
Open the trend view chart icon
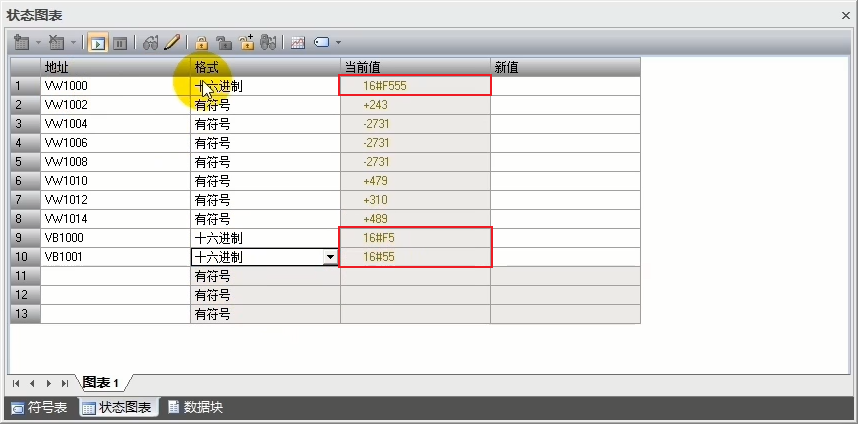click(x=298, y=43)
